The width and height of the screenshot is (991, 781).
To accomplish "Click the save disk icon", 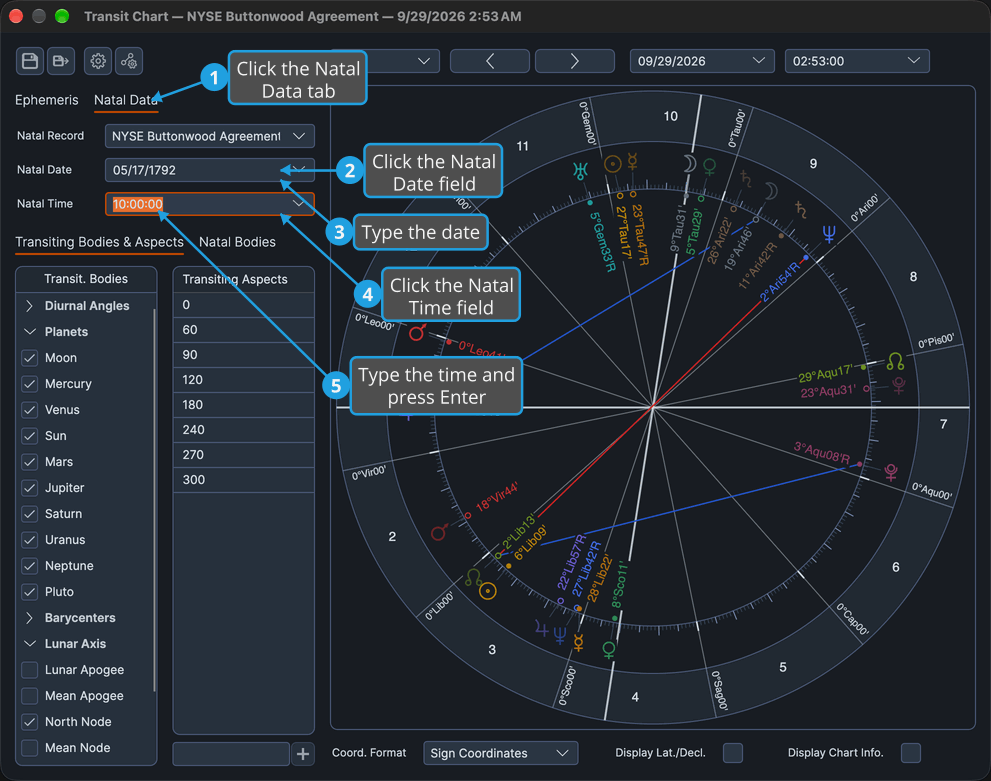I will pos(30,61).
